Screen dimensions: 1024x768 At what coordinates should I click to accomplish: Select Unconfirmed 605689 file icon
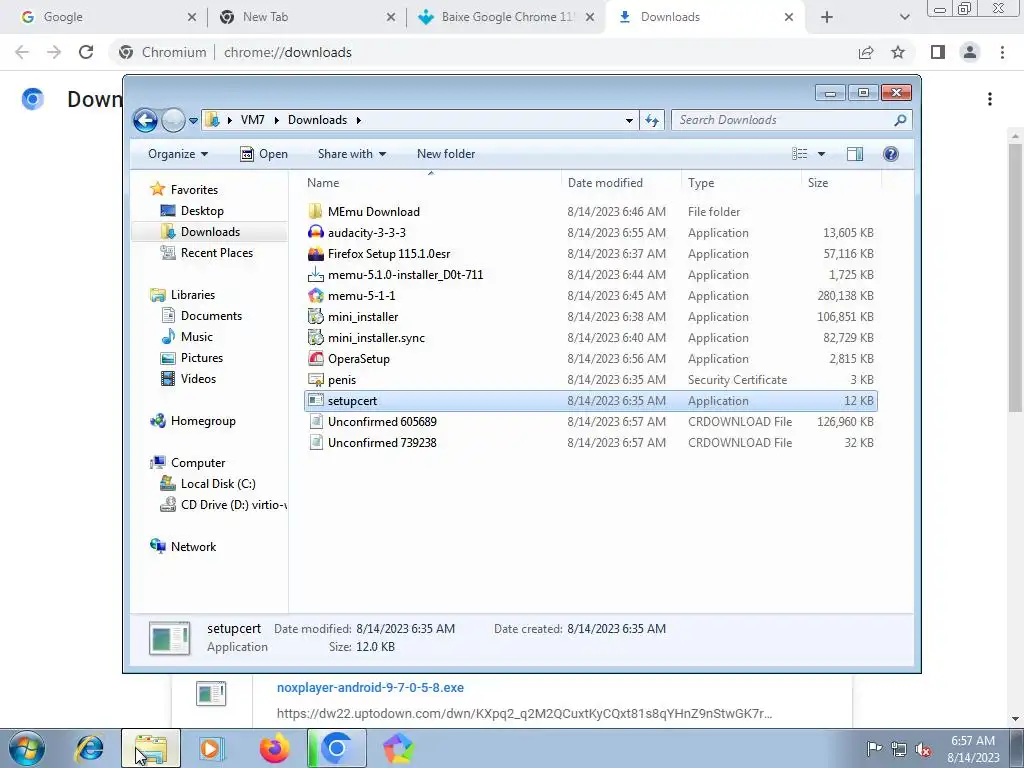click(x=315, y=422)
